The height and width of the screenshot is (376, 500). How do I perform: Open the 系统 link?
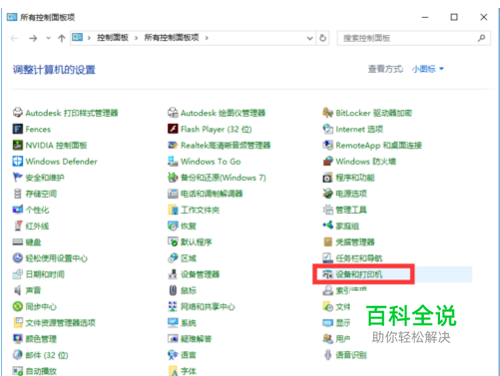click(188, 323)
